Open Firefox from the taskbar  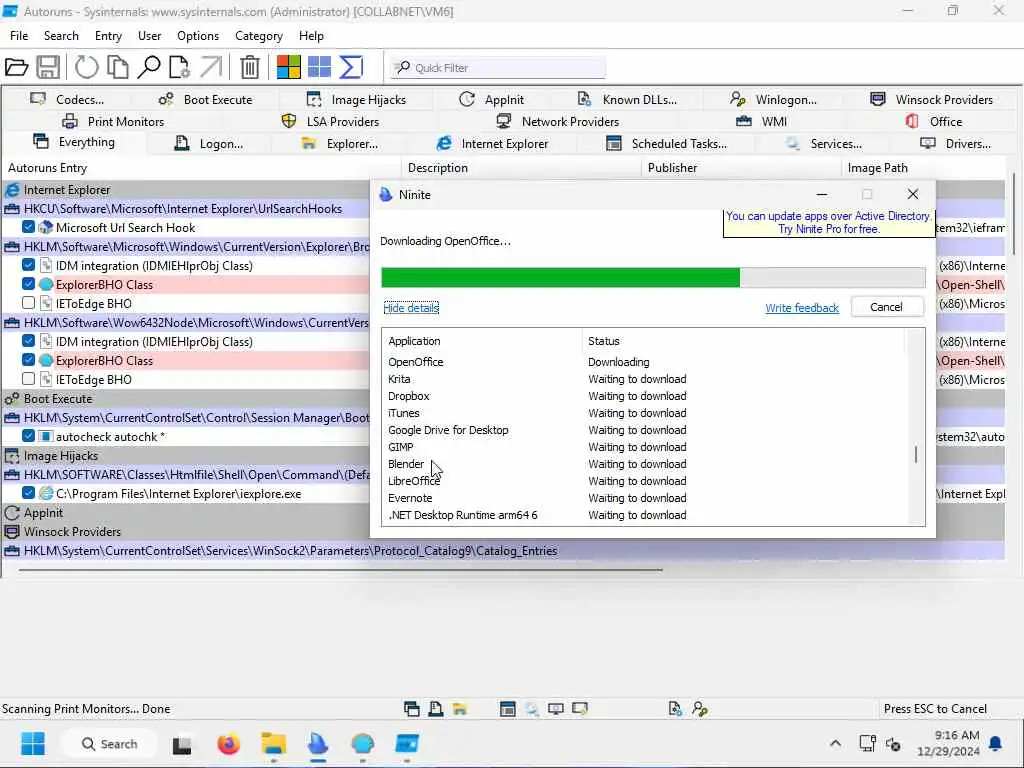click(x=229, y=744)
